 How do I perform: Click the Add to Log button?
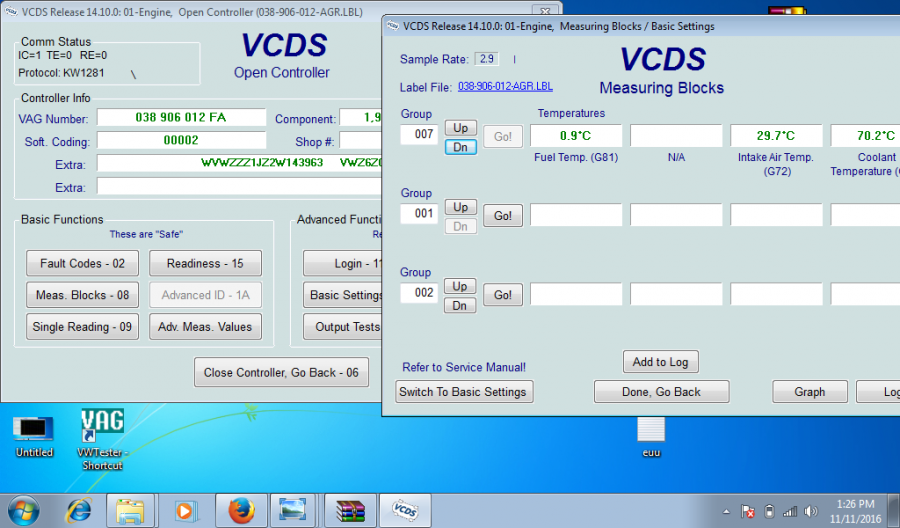(x=660, y=362)
